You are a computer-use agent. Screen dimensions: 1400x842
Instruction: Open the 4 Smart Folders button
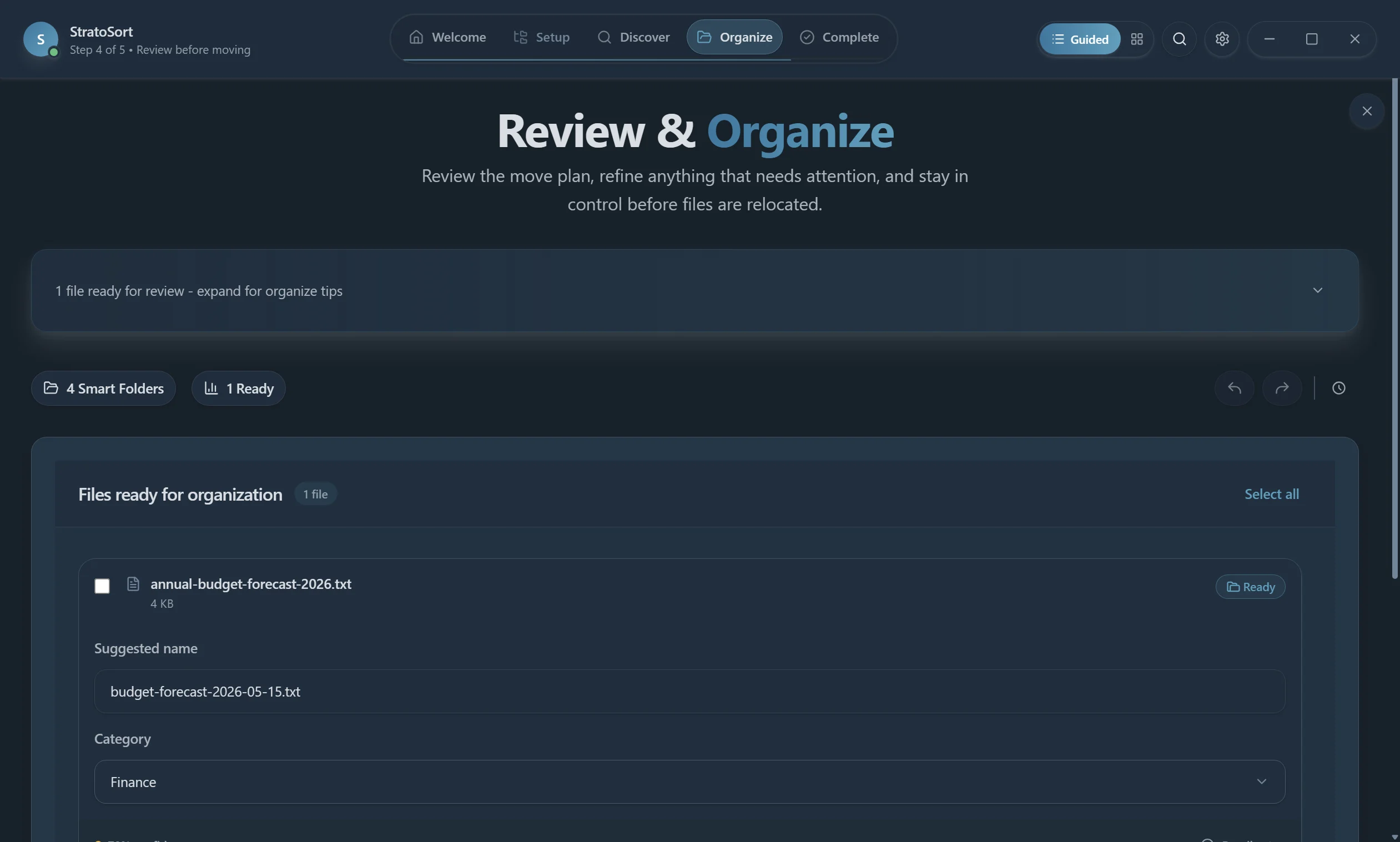(103, 388)
